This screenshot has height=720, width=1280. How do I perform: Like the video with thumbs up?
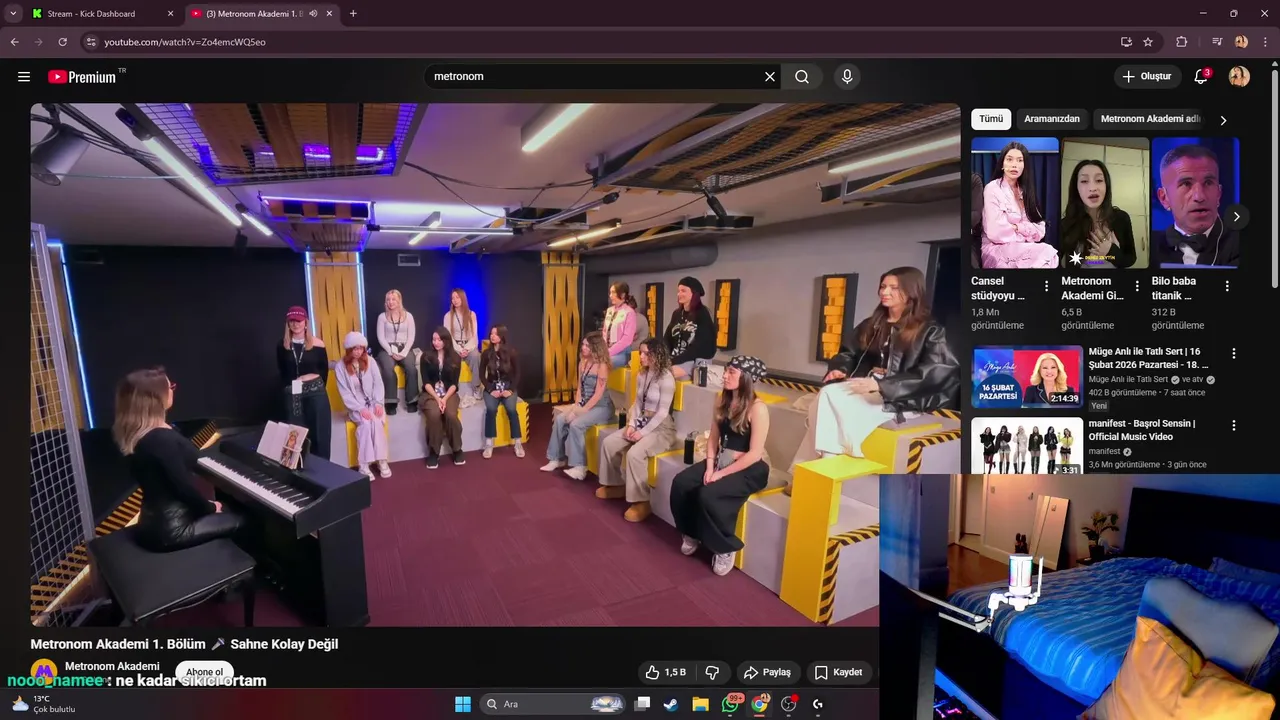(x=666, y=672)
